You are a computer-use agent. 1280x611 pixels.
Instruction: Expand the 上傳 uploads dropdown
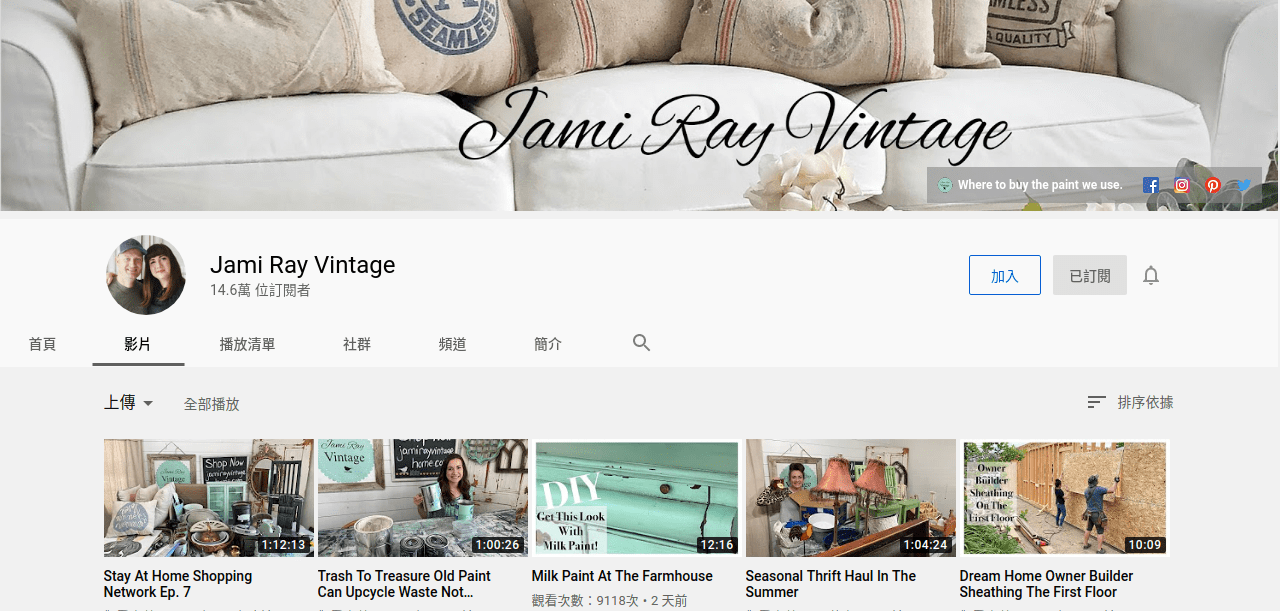pyautogui.click(x=129, y=403)
